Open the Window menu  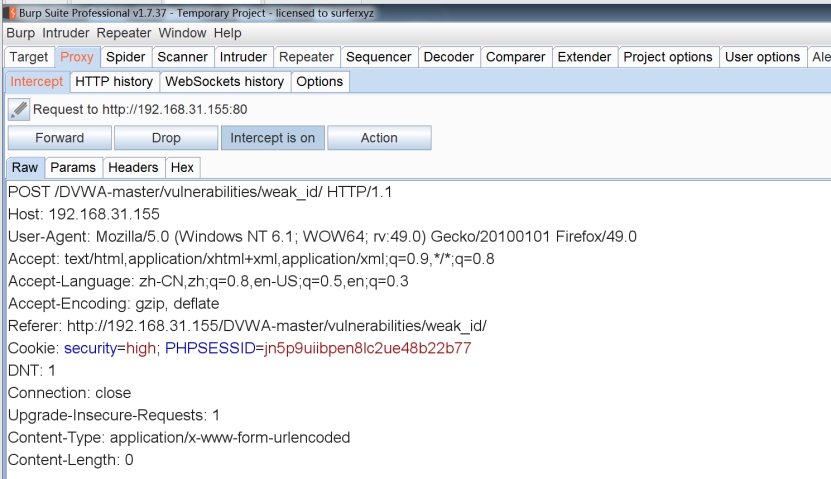[x=182, y=33]
